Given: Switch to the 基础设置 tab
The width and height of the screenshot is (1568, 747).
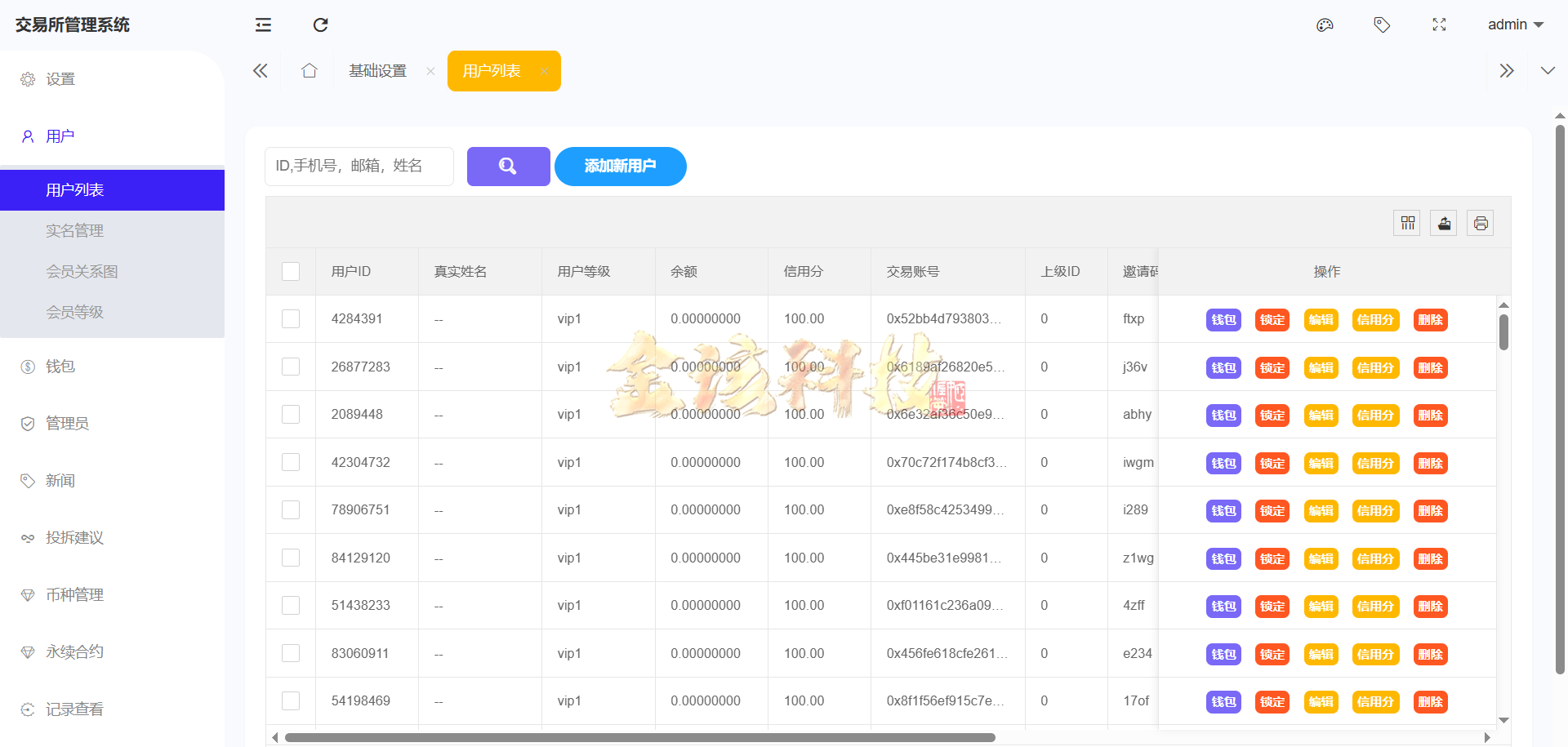Looking at the screenshot, I should (x=376, y=70).
